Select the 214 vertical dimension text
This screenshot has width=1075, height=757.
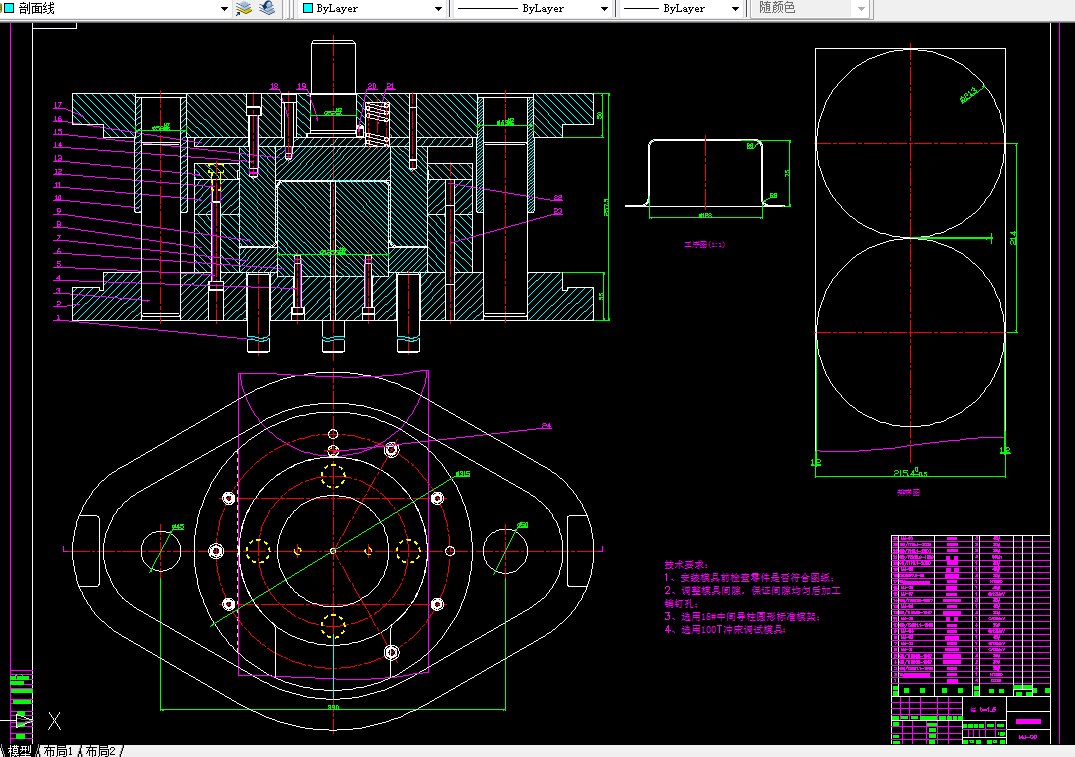[x=1013, y=238]
